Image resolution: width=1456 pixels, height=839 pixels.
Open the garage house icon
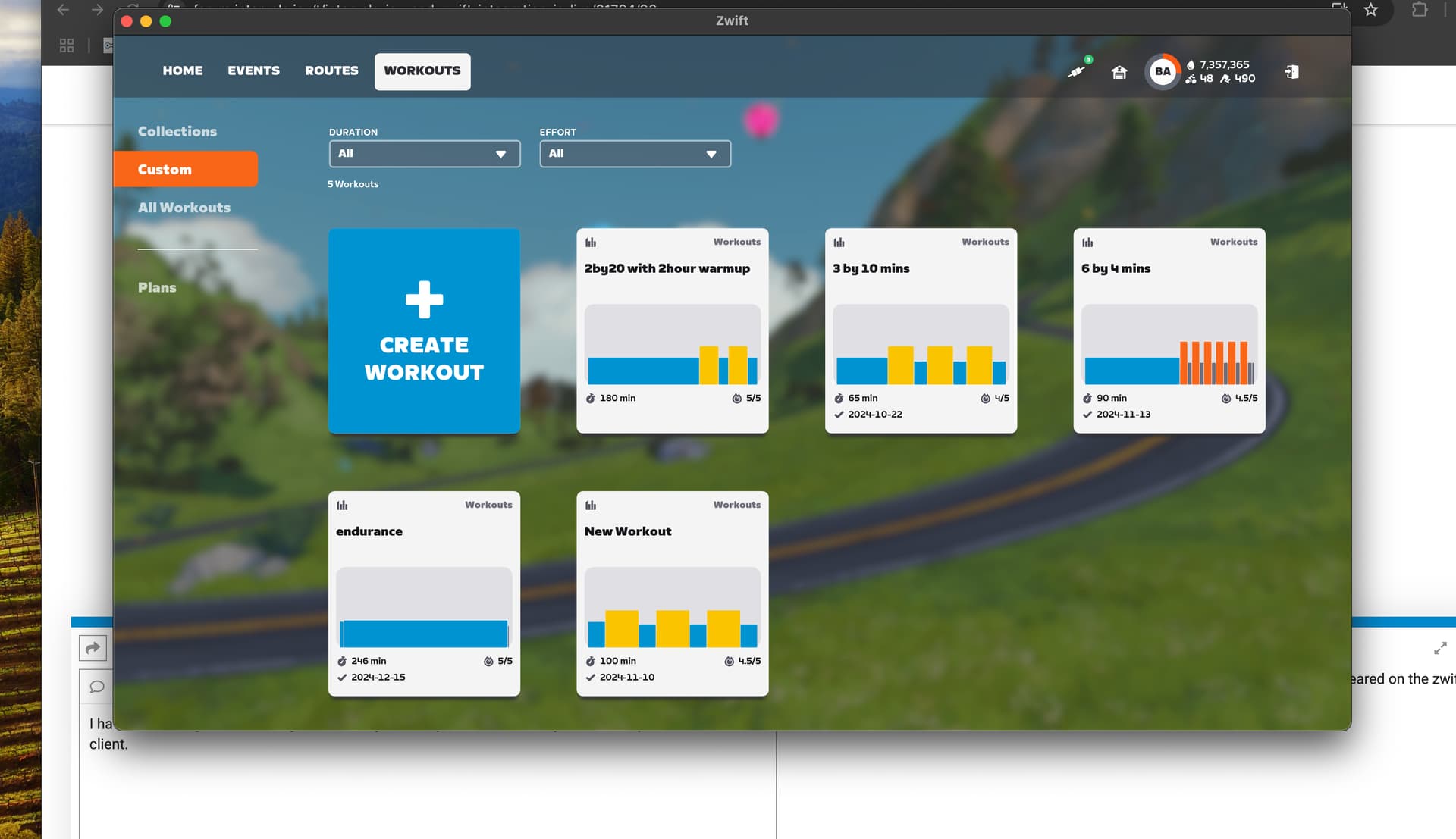coord(1119,72)
